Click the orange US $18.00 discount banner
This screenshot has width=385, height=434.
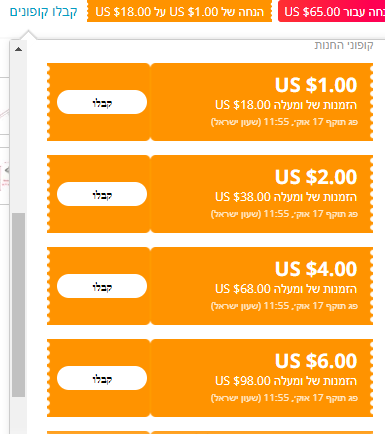click(179, 12)
